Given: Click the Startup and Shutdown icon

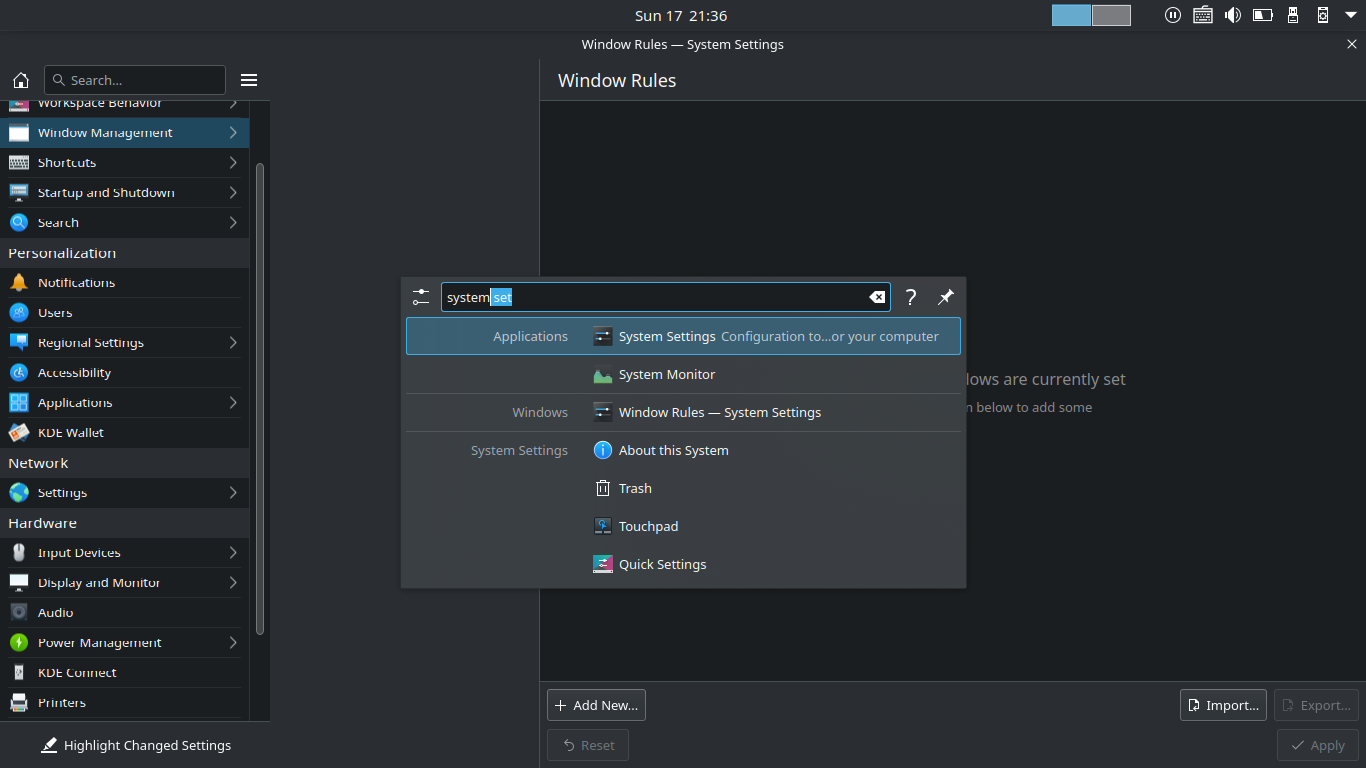Looking at the screenshot, I should [x=19, y=193].
